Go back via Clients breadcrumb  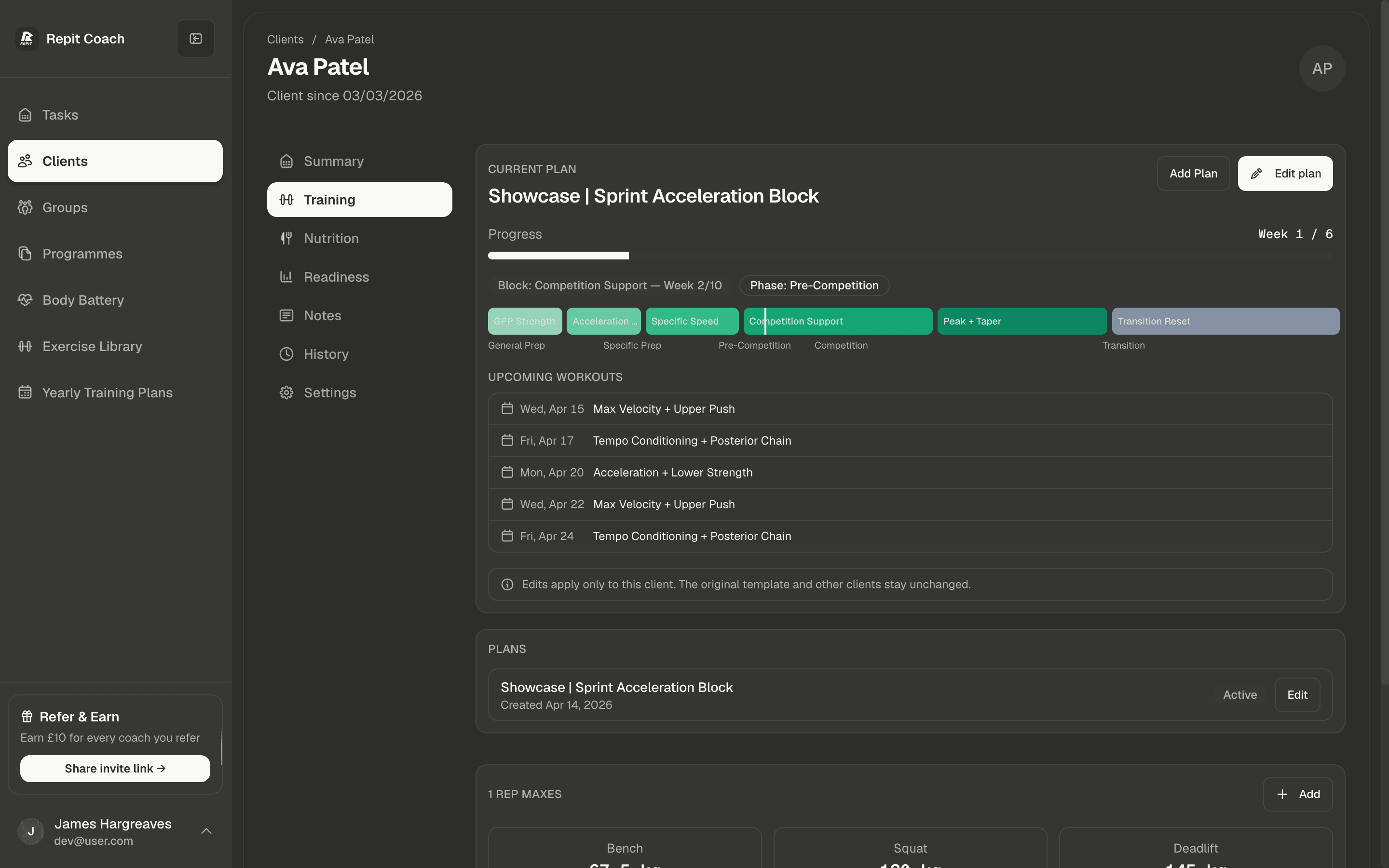(285, 40)
